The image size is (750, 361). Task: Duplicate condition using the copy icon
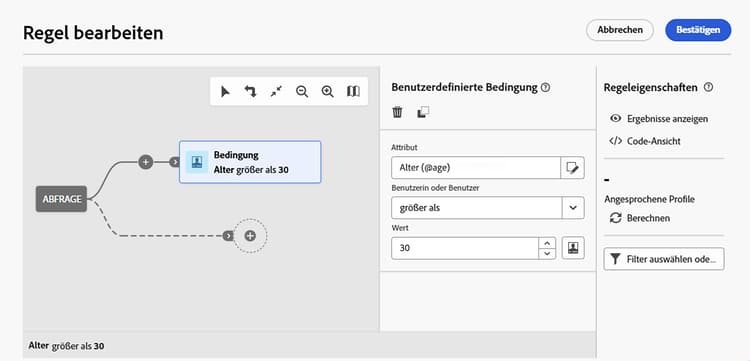[x=423, y=112]
